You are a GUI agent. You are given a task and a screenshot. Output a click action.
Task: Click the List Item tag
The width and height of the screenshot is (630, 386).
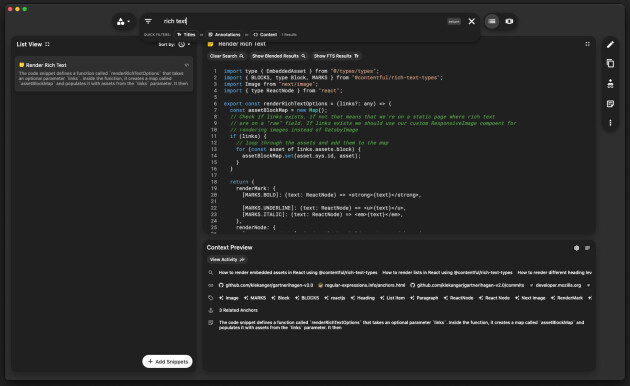coord(393,298)
